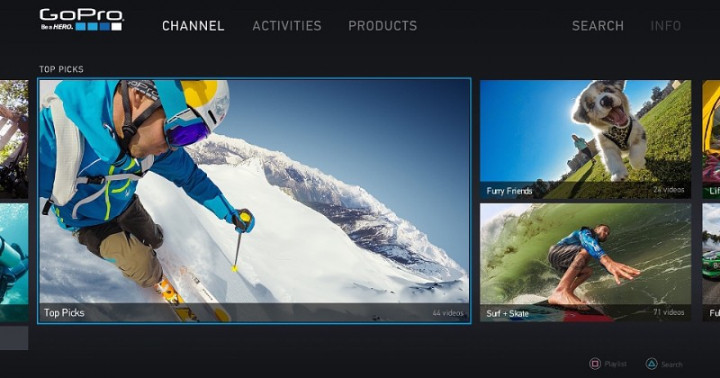Click the triangle Search button icon
Screen dimensions: 720x378
point(651,364)
